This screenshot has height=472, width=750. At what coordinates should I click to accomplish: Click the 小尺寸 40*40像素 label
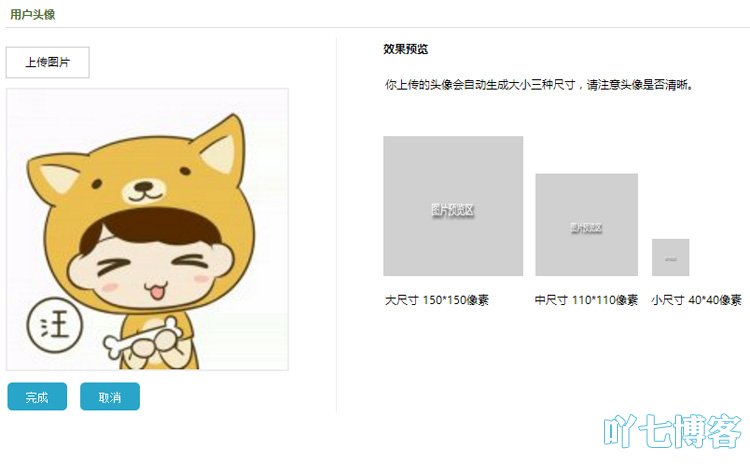pos(696,300)
